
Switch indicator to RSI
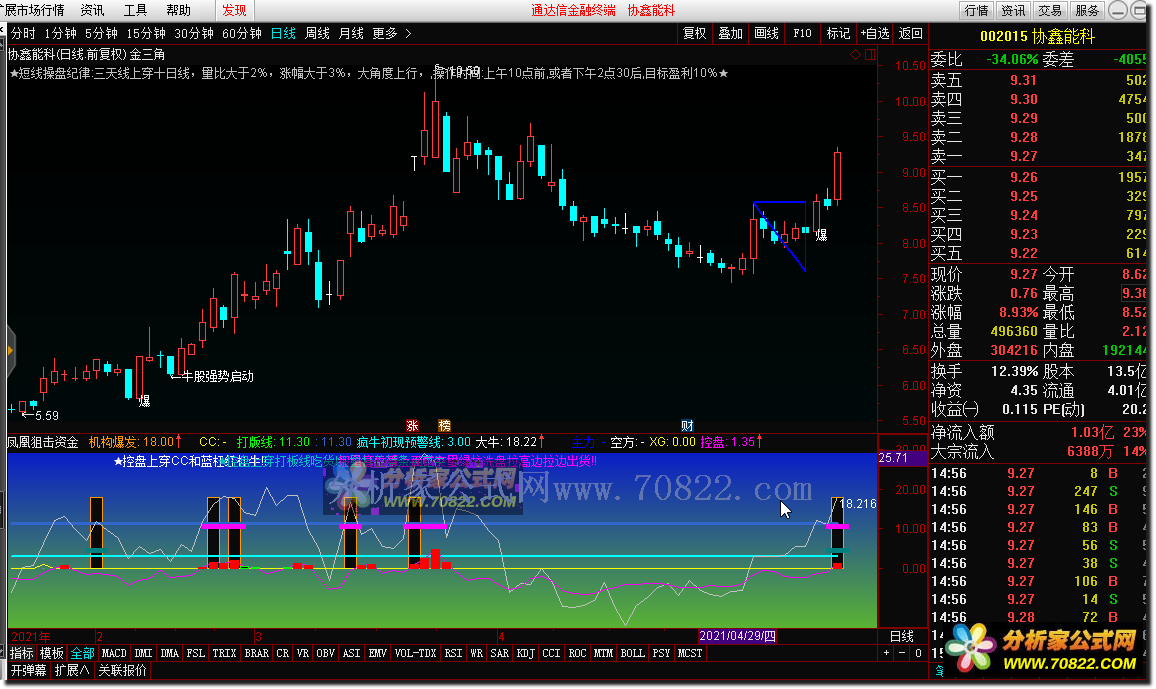click(x=453, y=653)
